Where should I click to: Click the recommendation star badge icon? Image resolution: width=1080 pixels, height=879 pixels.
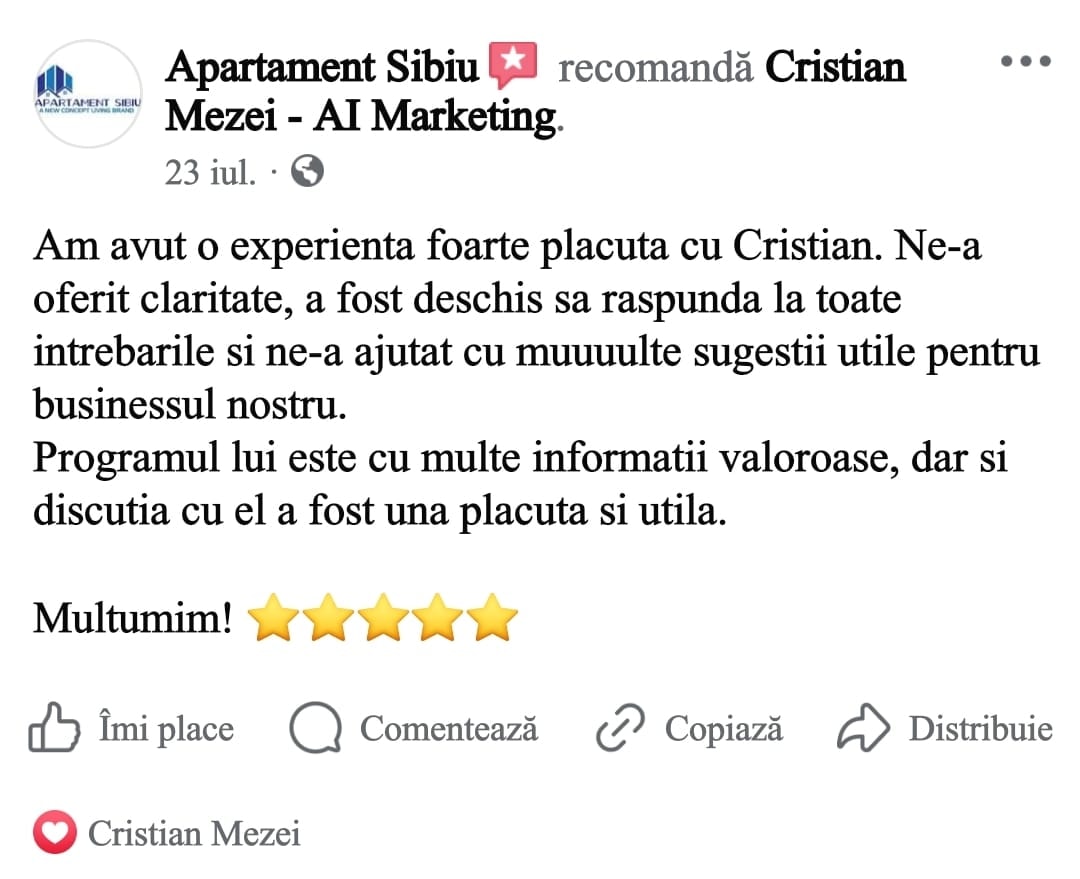(512, 65)
